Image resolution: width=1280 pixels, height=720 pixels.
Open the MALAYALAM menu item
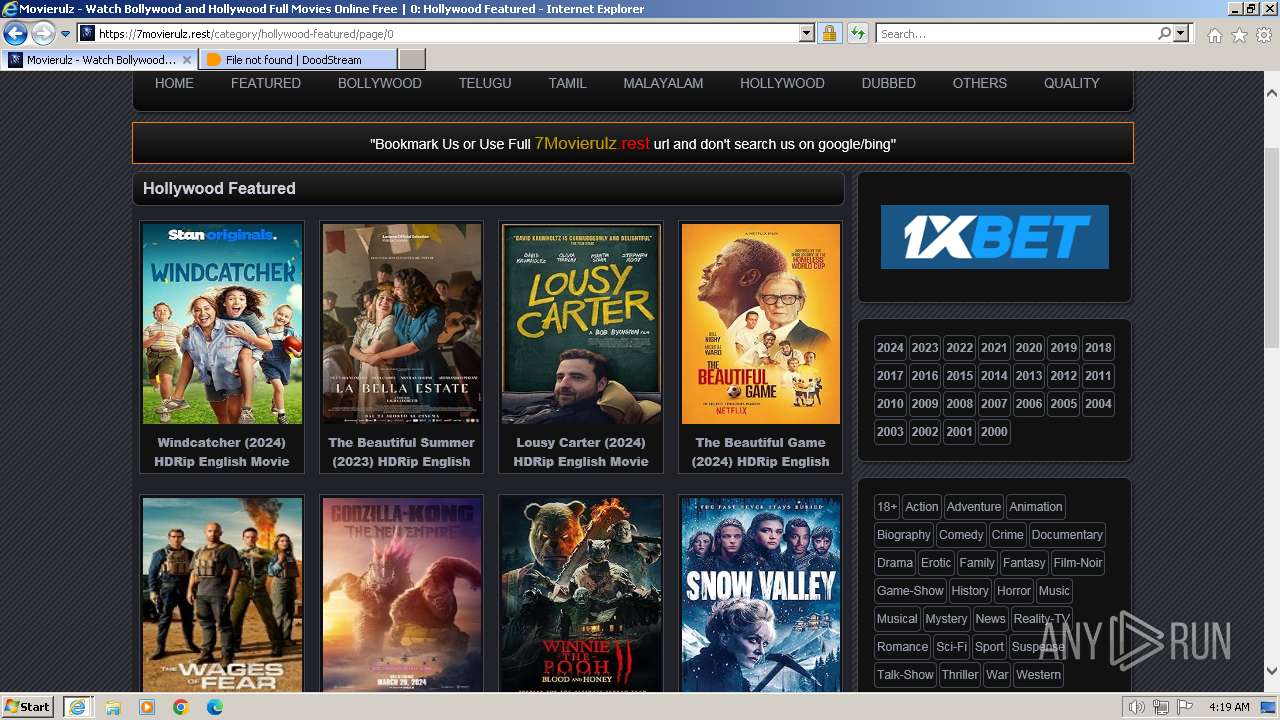pyautogui.click(x=663, y=83)
